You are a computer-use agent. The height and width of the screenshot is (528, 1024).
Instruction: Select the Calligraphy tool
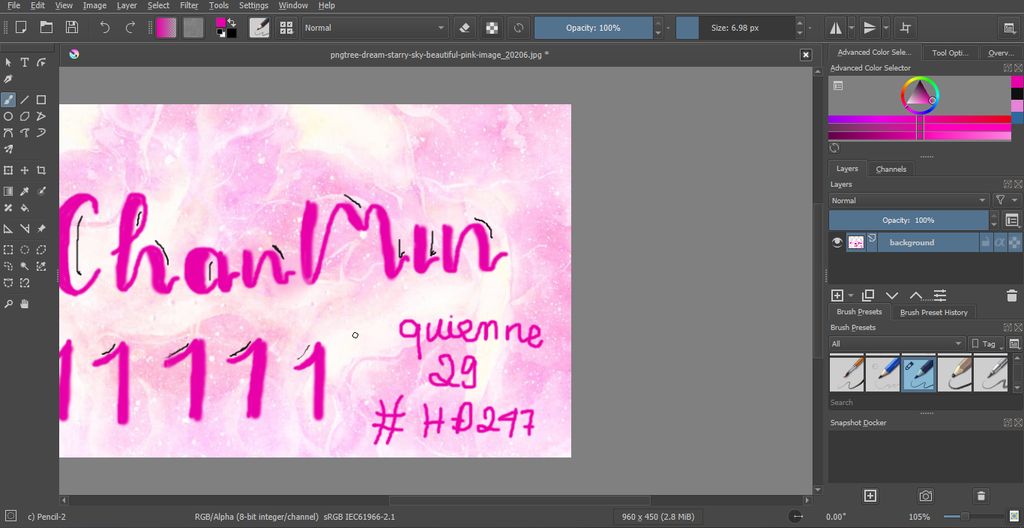8,79
